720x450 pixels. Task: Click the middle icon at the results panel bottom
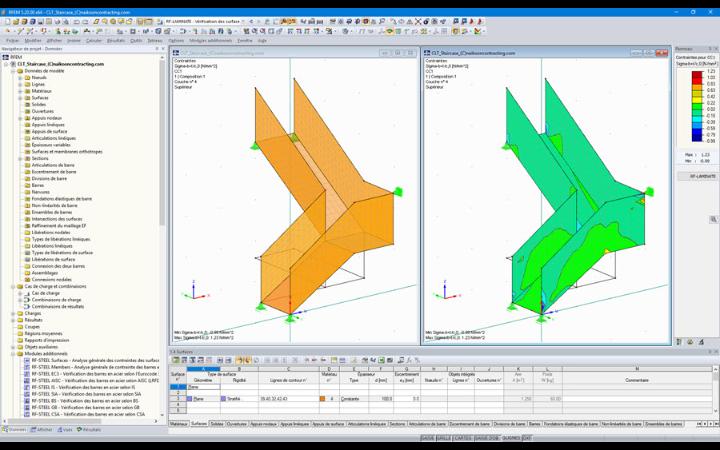tap(690, 342)
